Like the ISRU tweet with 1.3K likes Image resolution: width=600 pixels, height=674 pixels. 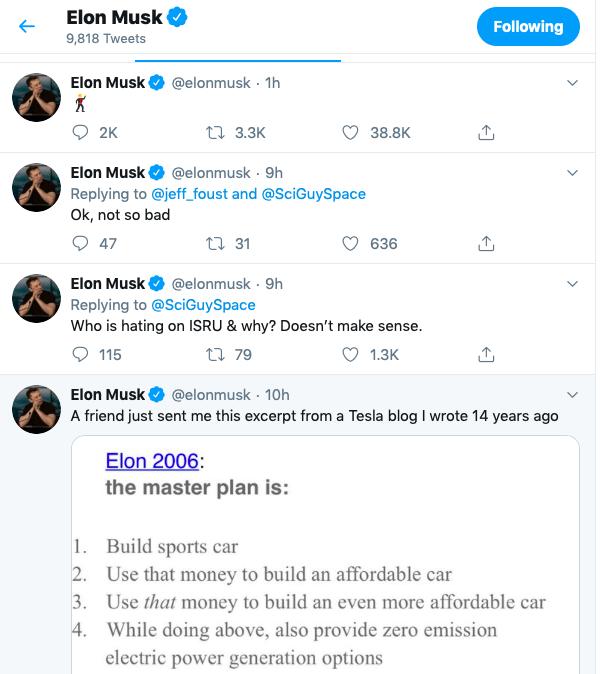tap(350, 354)
